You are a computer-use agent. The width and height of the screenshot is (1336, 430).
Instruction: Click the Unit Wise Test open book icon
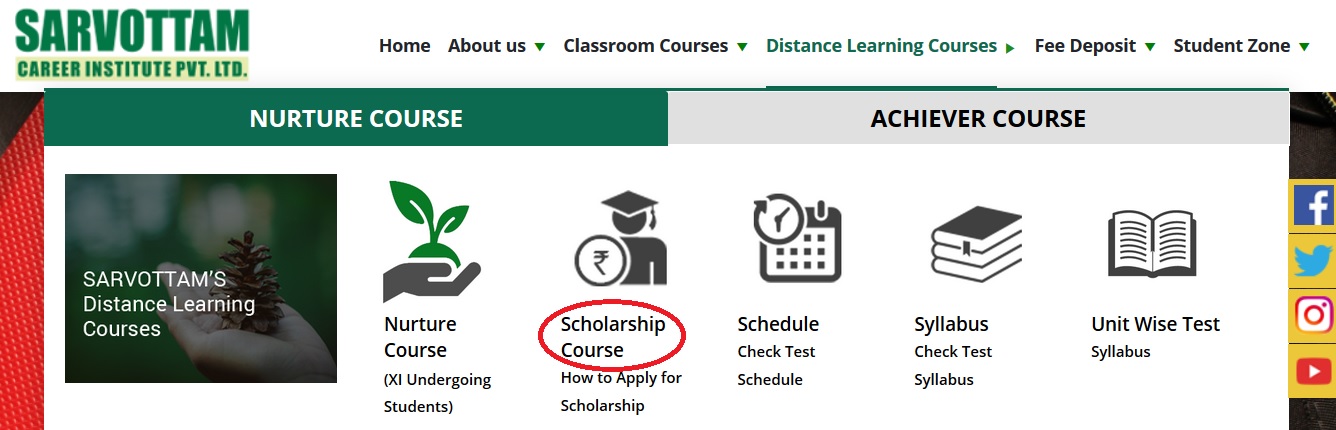point(1152,243)
